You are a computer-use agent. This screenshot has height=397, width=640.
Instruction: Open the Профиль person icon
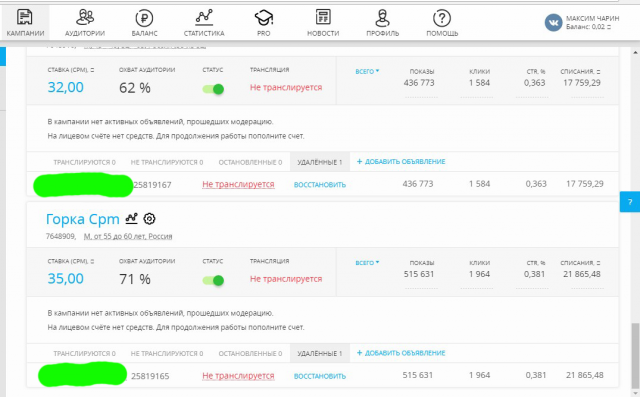pos(382,18)
